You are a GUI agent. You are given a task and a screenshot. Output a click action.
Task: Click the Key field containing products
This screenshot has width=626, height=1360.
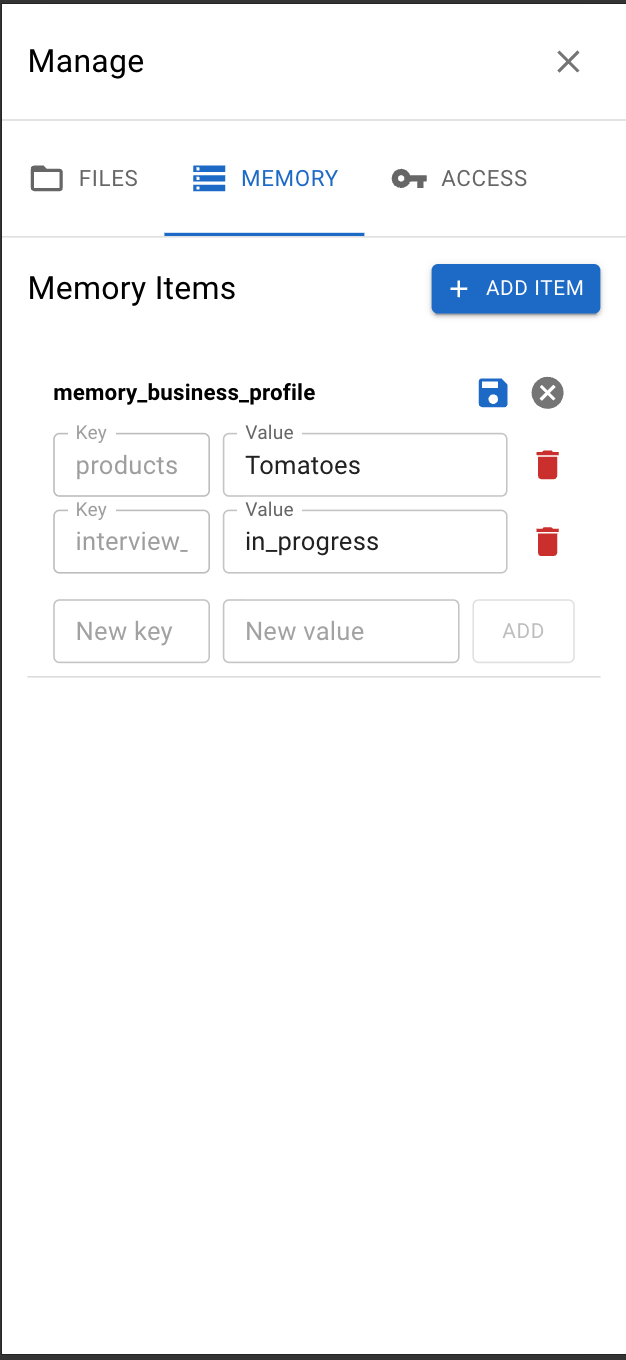click(131, 464)
